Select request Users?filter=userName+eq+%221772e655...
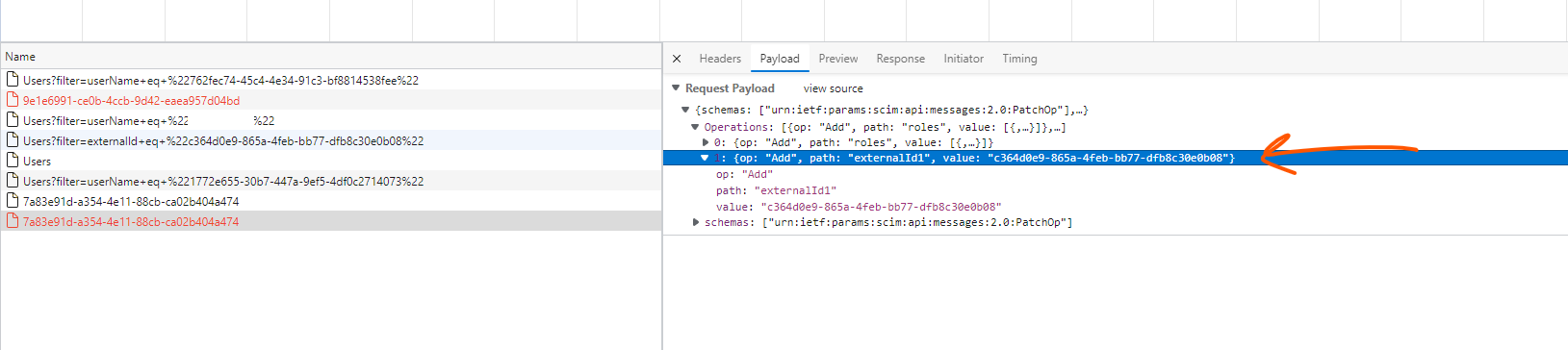Viewport: 1568px width, 350px height. point(331,181)
